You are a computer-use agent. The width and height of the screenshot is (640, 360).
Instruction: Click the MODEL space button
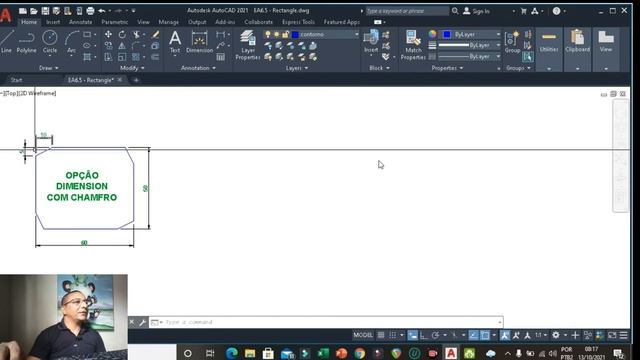[363, 335]
